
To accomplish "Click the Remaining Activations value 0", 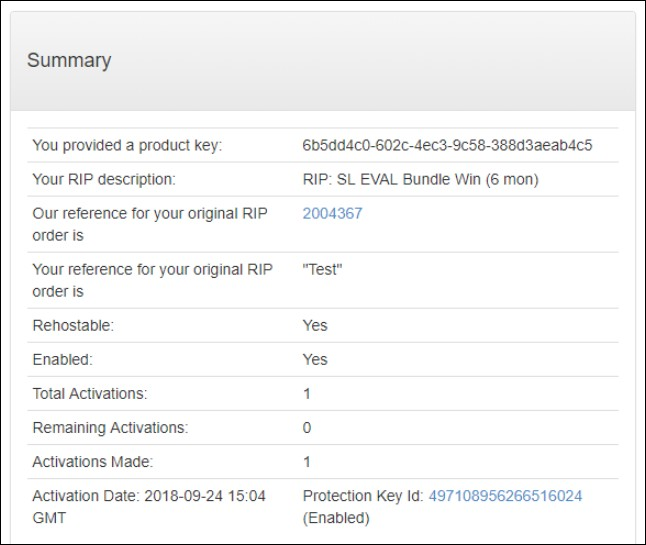I will coord(307,427).
